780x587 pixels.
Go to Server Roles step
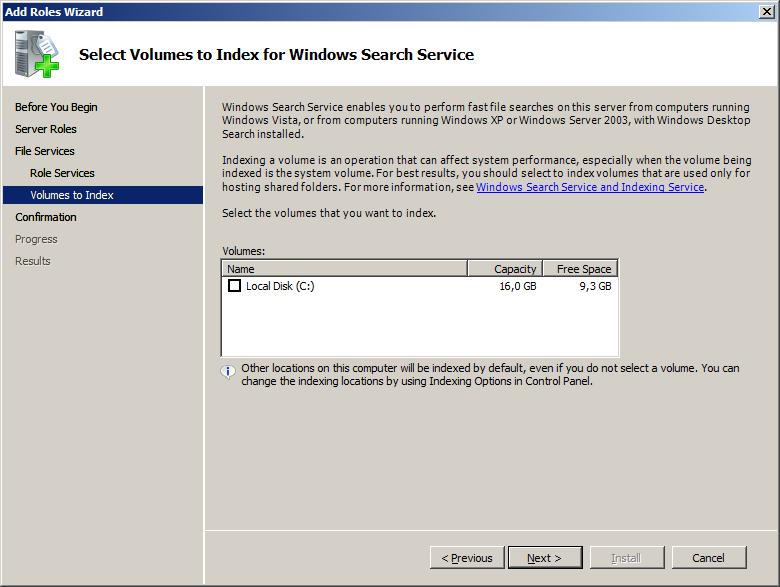click(x=46, y=129)
